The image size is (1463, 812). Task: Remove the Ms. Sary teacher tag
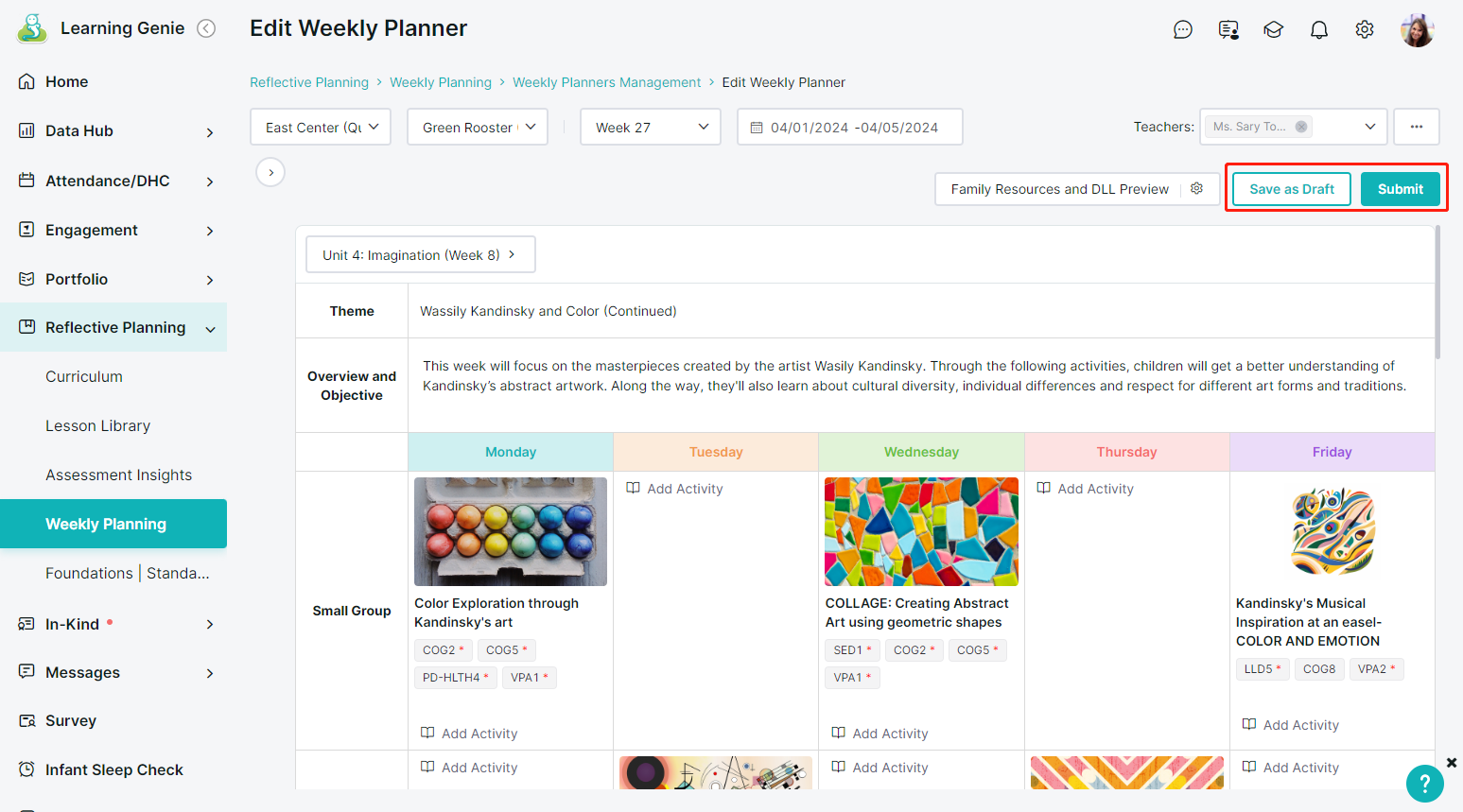click(x=1301, y=127)
